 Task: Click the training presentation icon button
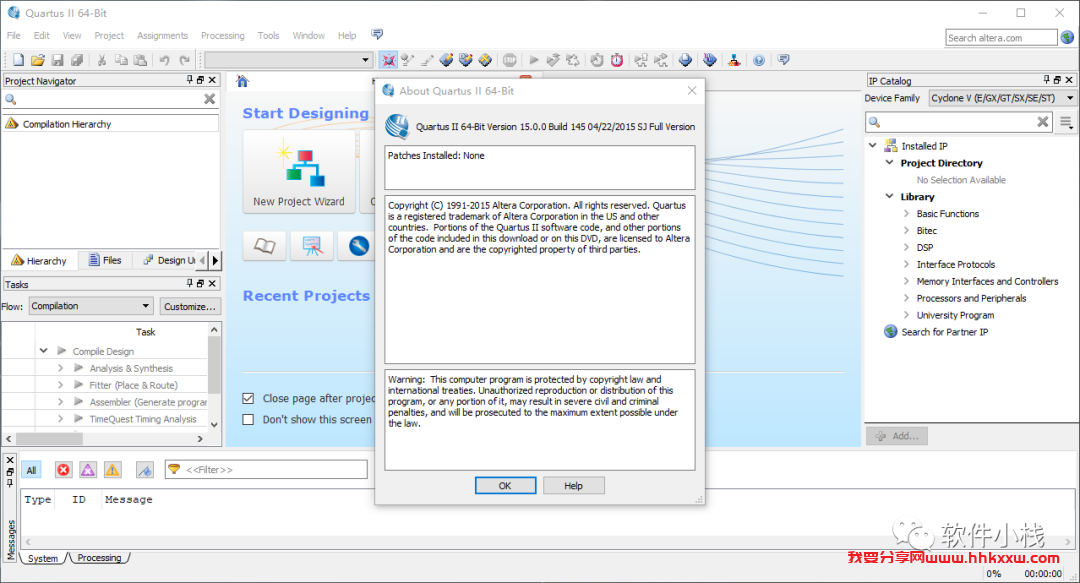pyautogui.click(x=312, y=246)
